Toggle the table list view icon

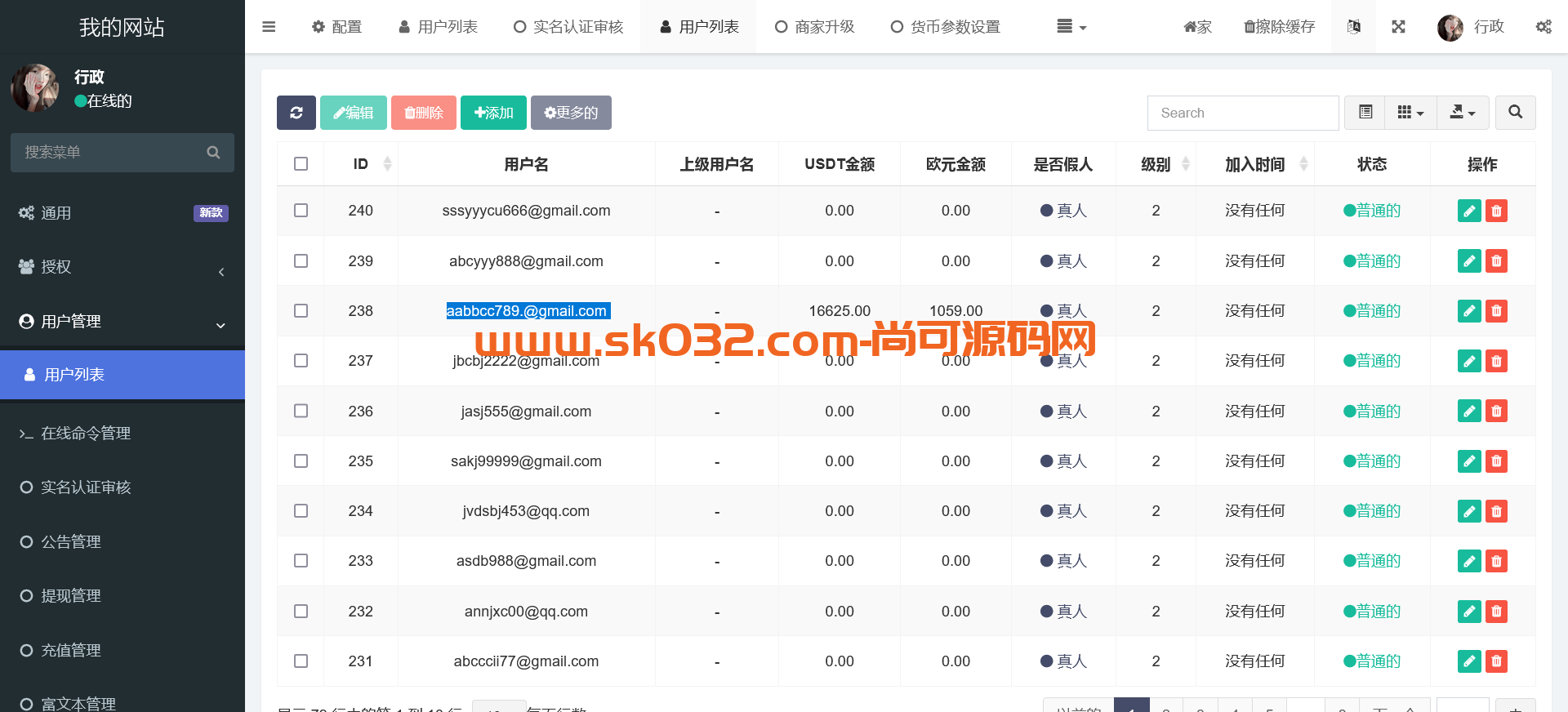(x=1365, y=113)
